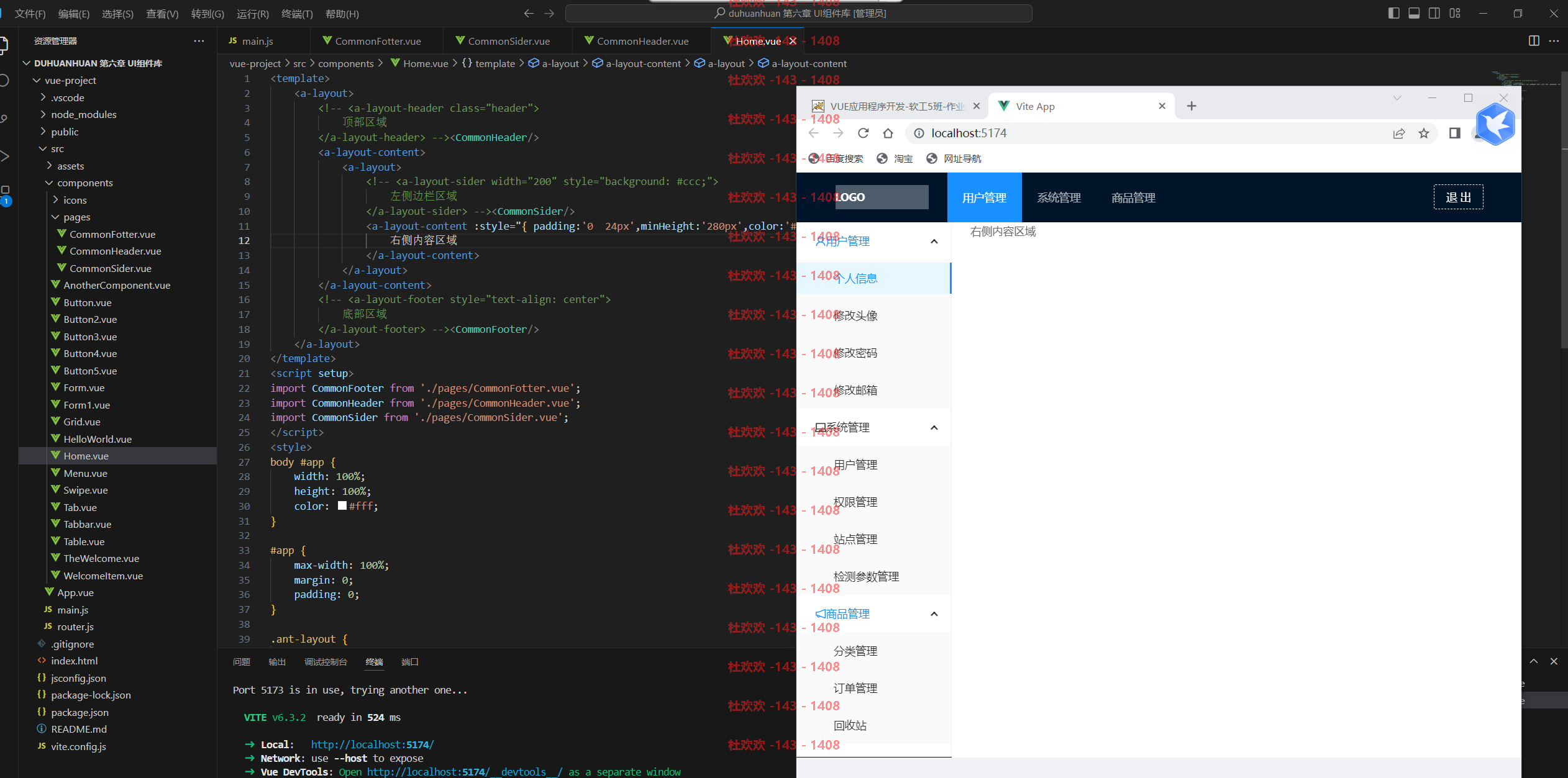
Task: Switch to the CommonHeader.vue editor tab
Action: [x=642, y=41]
